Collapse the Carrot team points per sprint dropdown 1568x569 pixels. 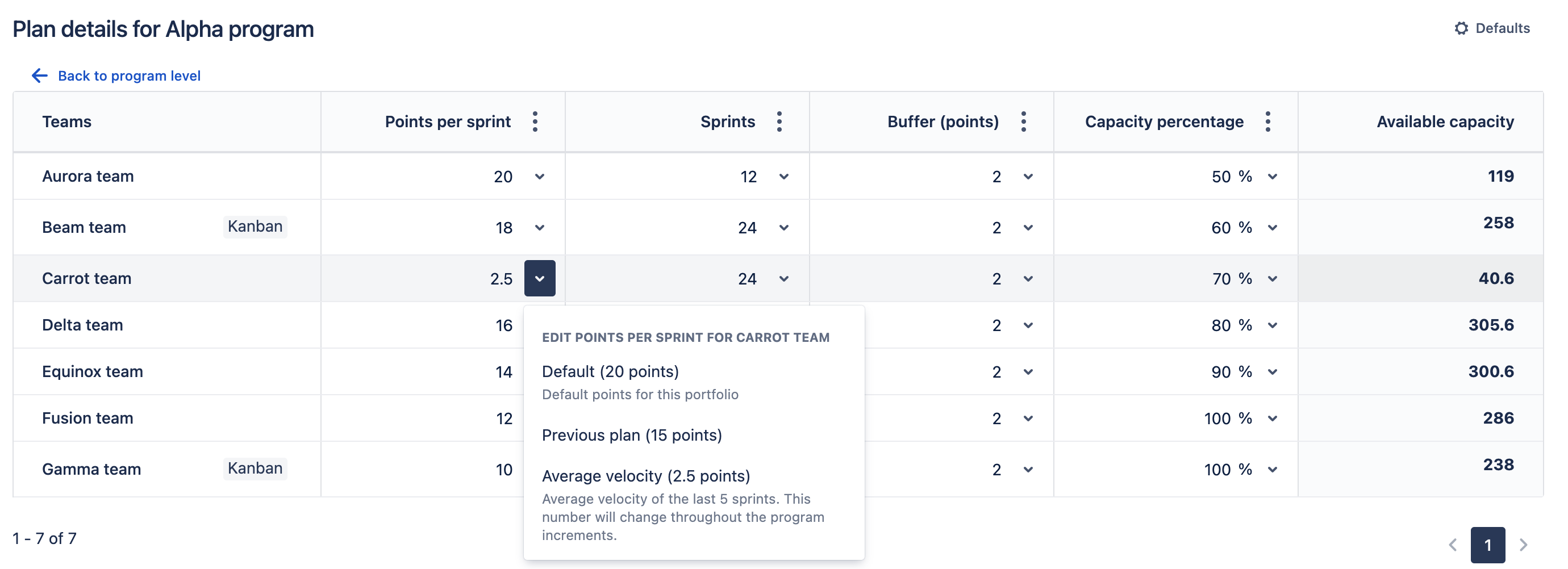[539, 278]
